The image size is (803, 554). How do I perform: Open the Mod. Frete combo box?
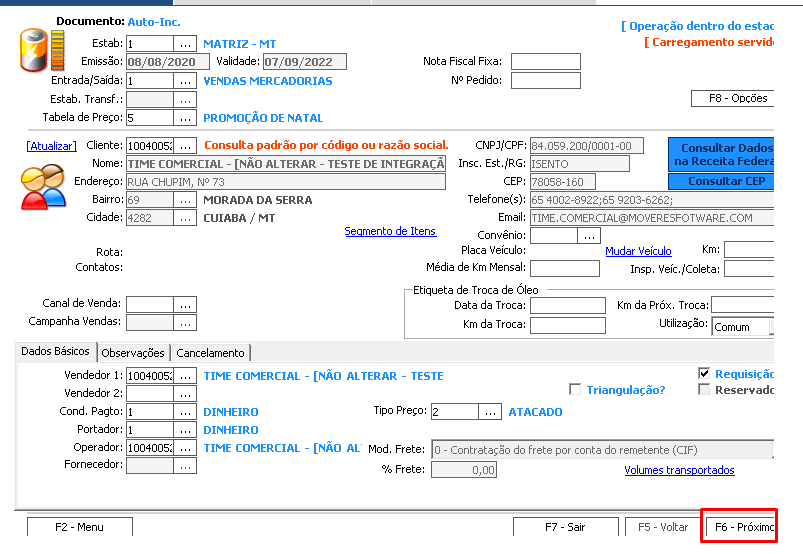[x=602, y=450]
